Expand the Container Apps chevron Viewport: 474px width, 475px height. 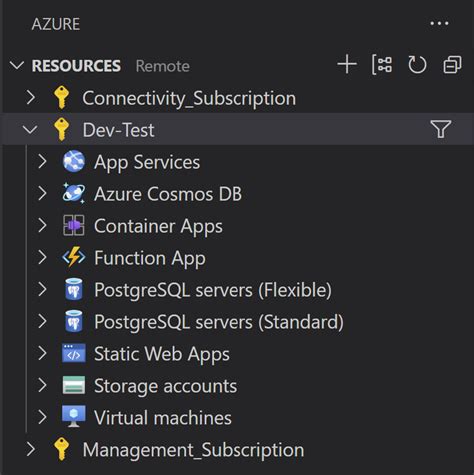pyautogui.click(x=42, y=225)
